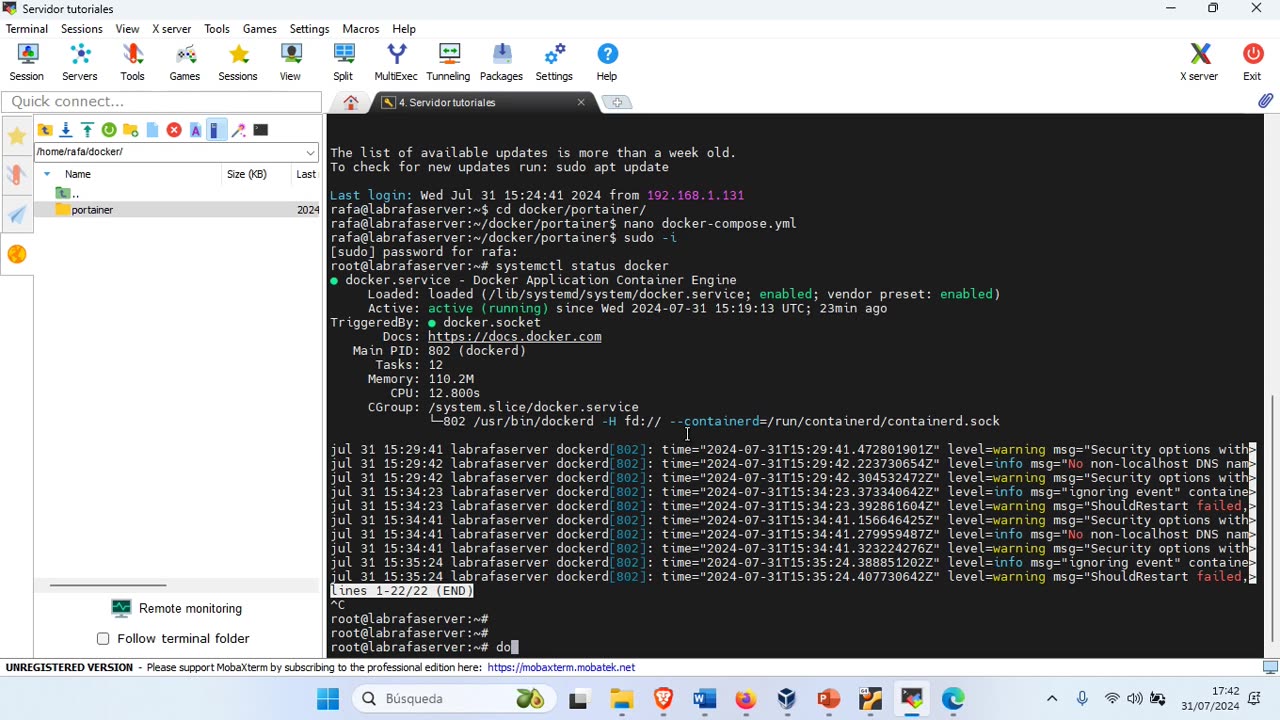
Task: Click the red Exit power icon
Action: (x=1252, y=62)
